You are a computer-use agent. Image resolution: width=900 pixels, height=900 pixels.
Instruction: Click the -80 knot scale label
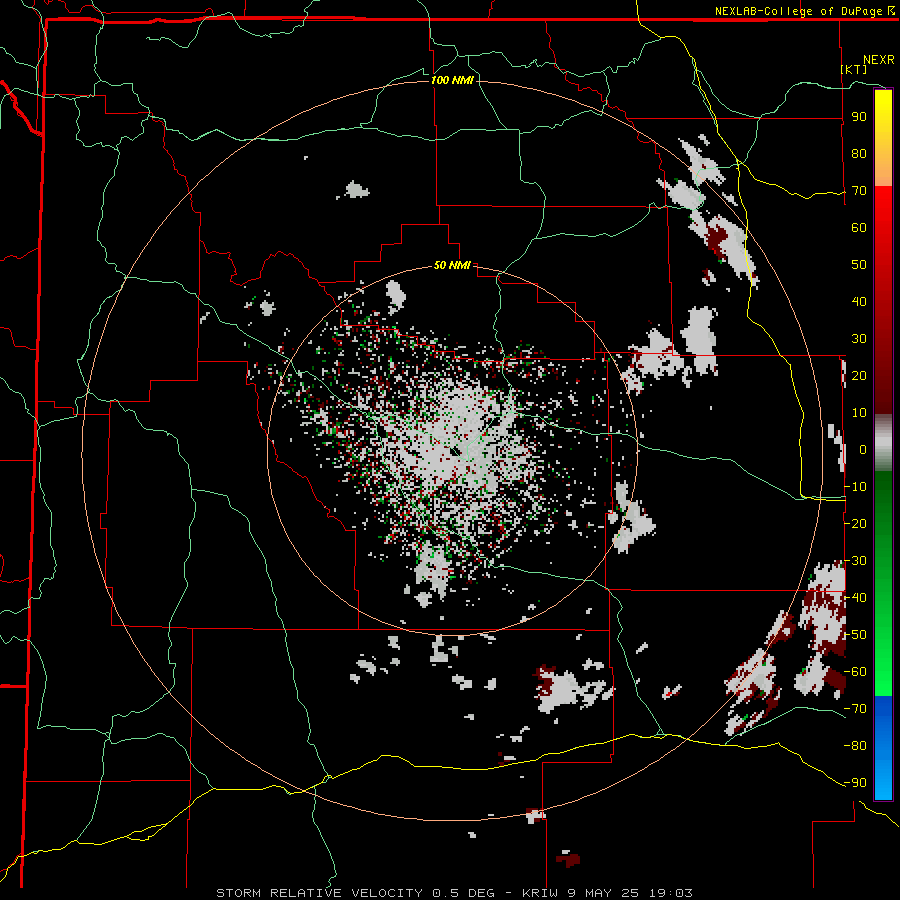point(855,746)
